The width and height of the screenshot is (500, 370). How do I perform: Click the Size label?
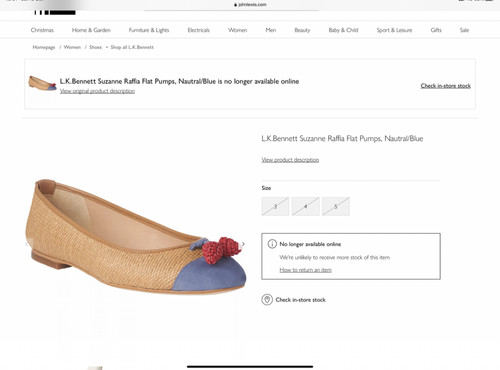(x=266, y=188)
